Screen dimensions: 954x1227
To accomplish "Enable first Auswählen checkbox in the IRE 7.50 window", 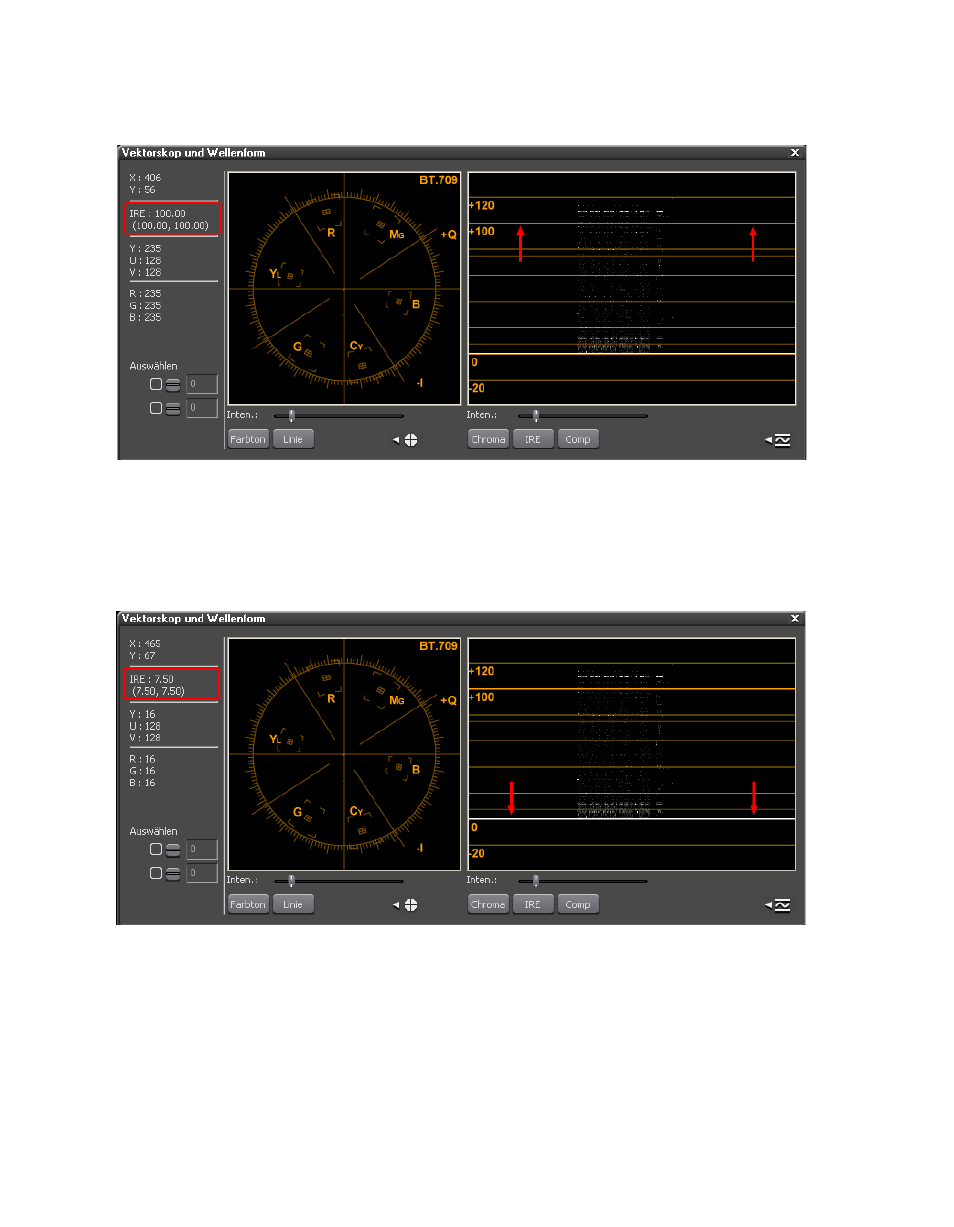I will [x=155, y=849].
